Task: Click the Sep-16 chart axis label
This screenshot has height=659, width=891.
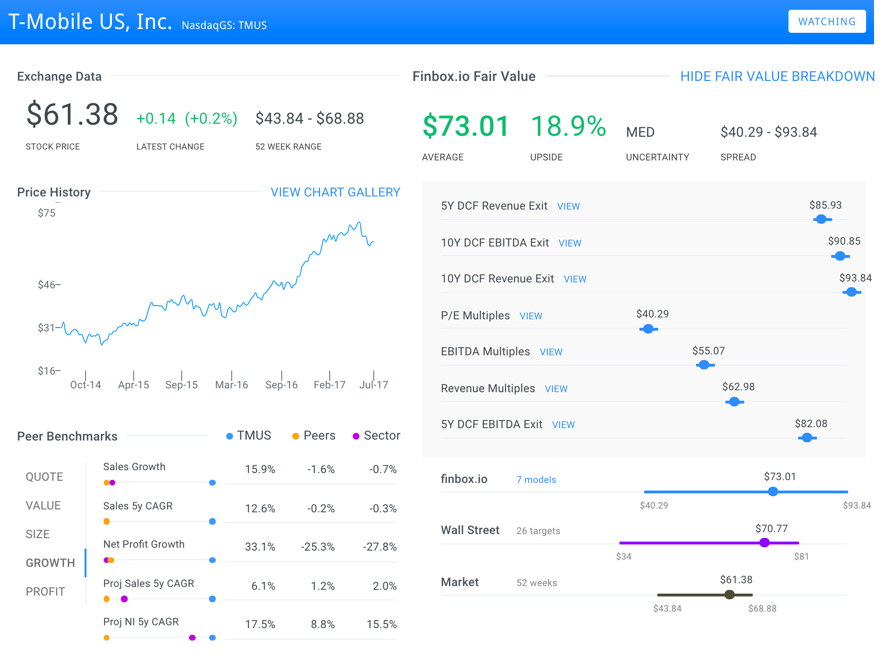Action: pyautogui.click(x=281, y=385)
